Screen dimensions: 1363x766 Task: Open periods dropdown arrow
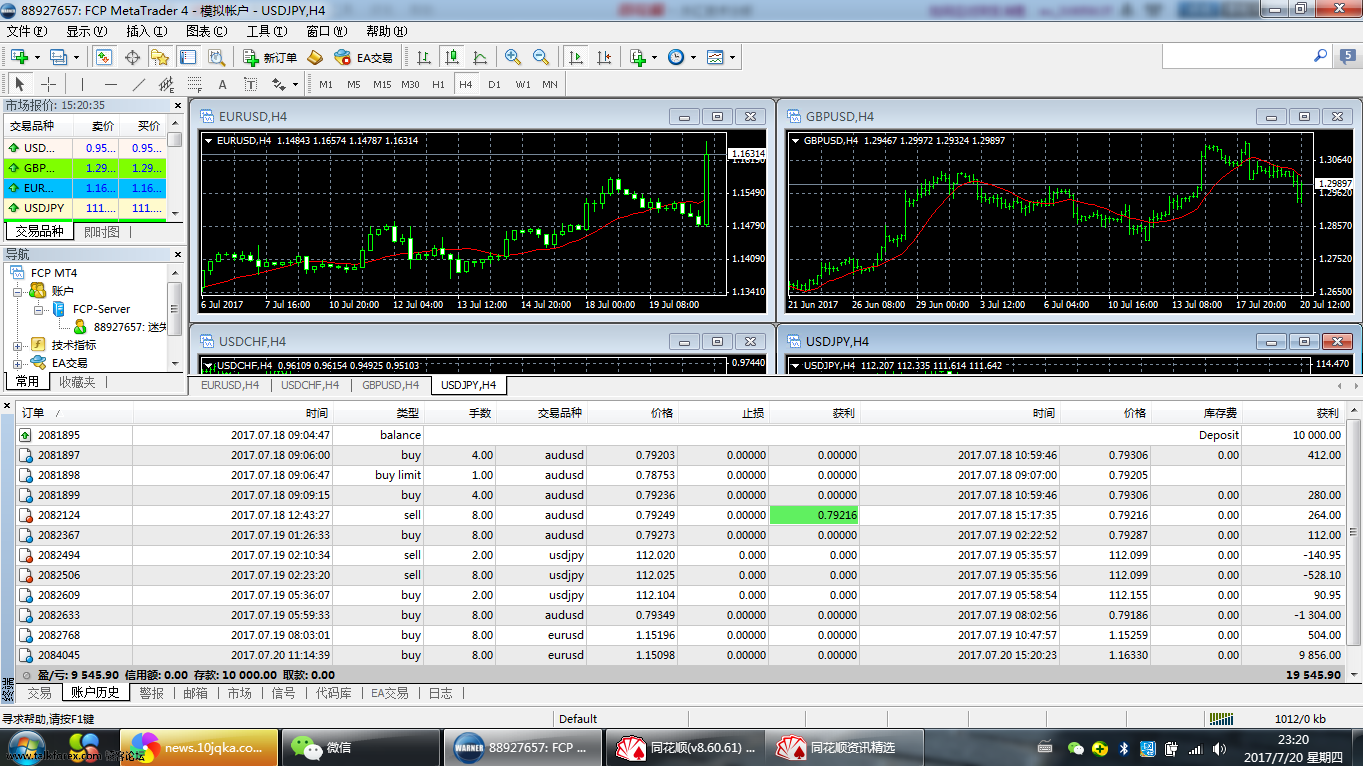pos(693,57)
